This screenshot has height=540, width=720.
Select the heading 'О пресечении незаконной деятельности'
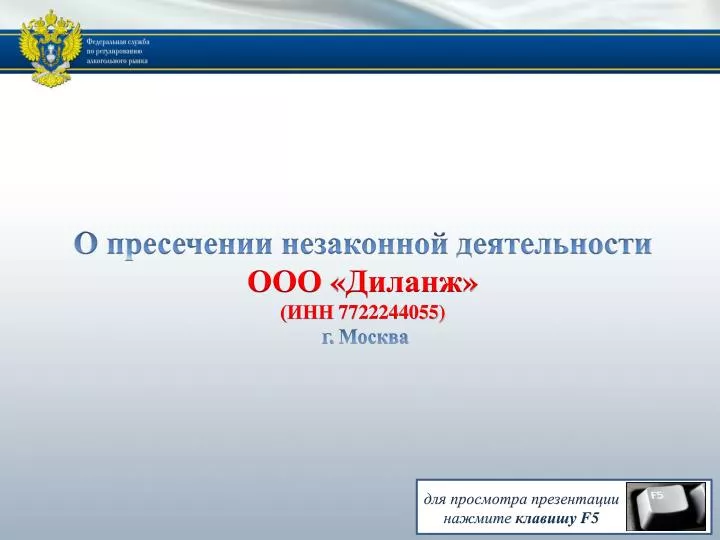point(363,244)
